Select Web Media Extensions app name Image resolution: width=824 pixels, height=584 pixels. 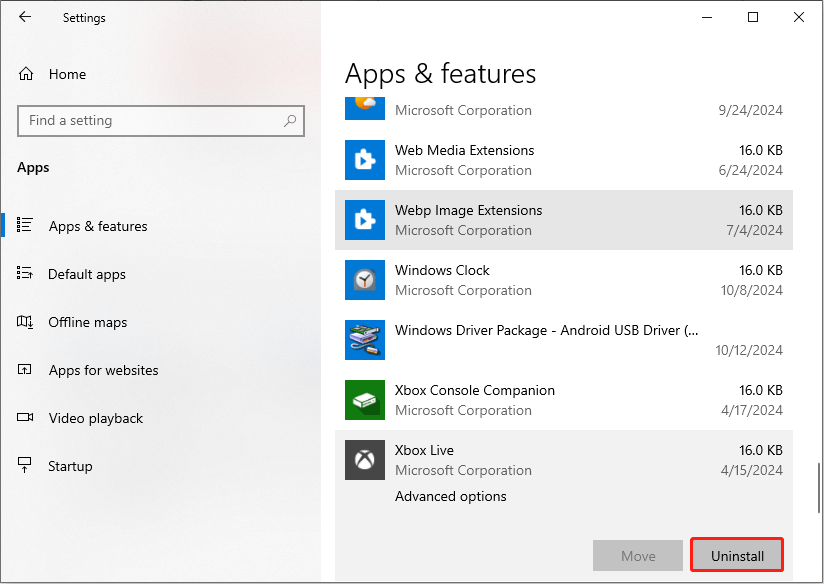click(x=465, y=150)
